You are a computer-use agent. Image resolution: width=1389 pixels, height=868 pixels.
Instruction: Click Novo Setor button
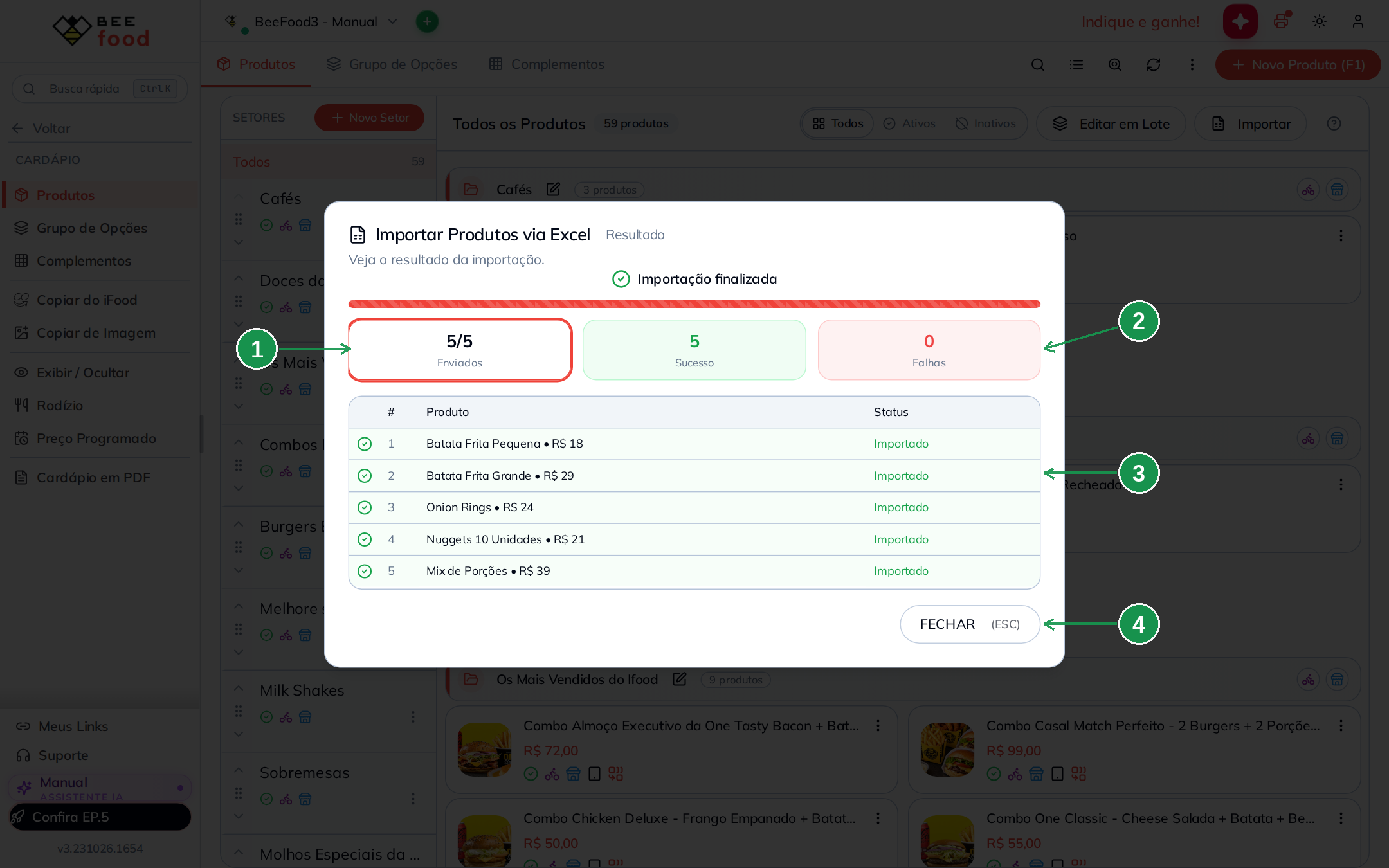(369, 118)
